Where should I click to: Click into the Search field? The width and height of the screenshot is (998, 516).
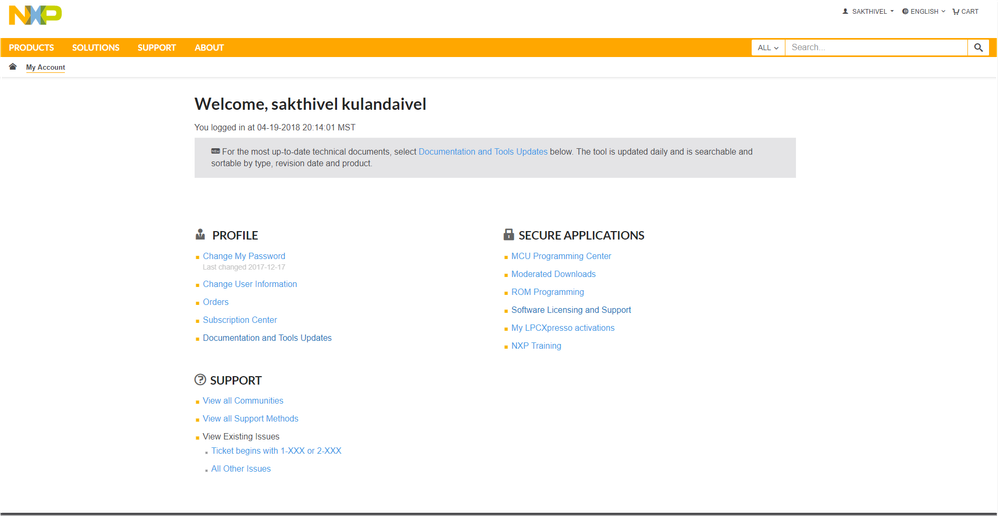pyautogui.click(x=876, y=48)
